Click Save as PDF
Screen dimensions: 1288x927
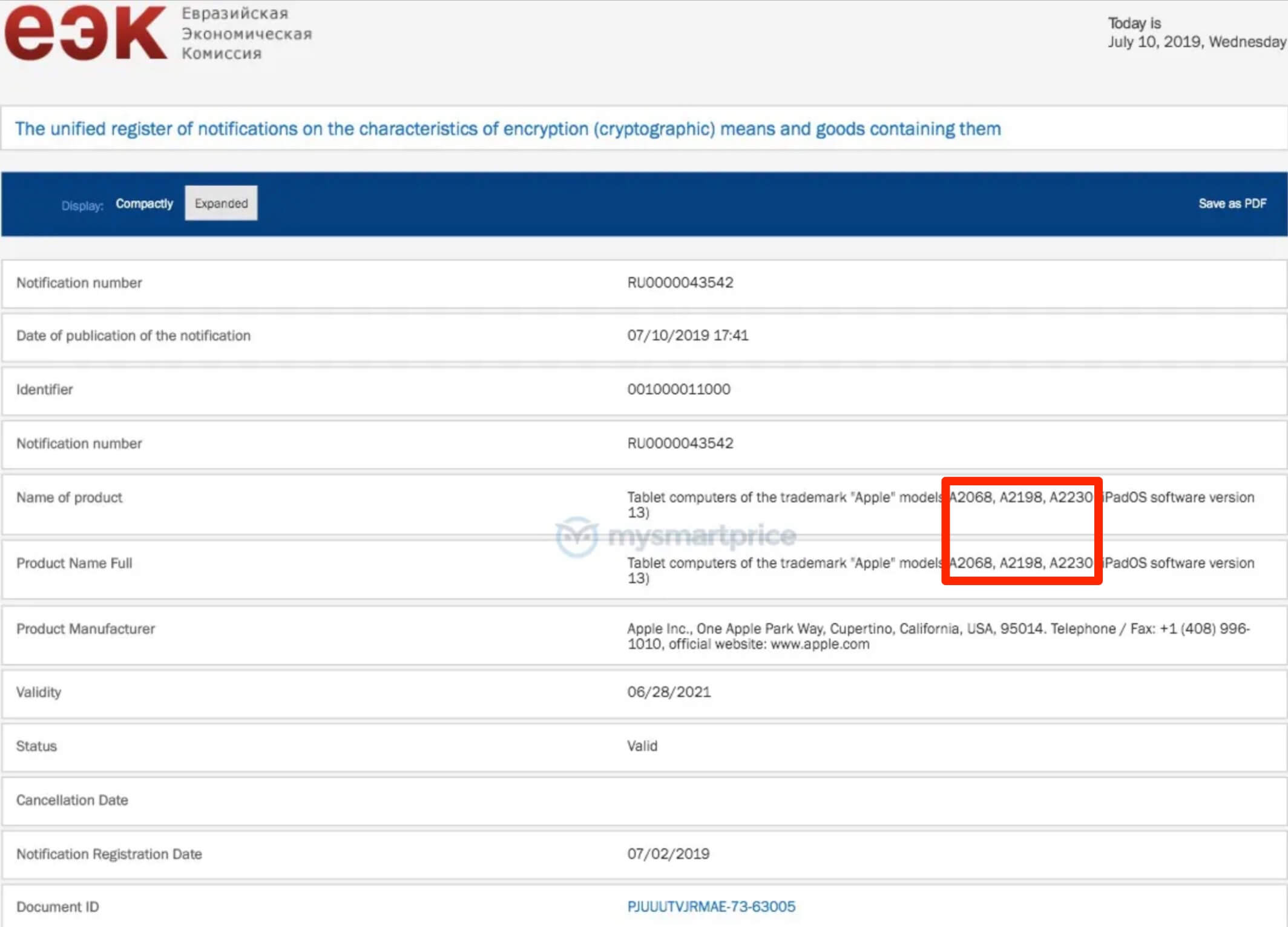point(1232,203)
